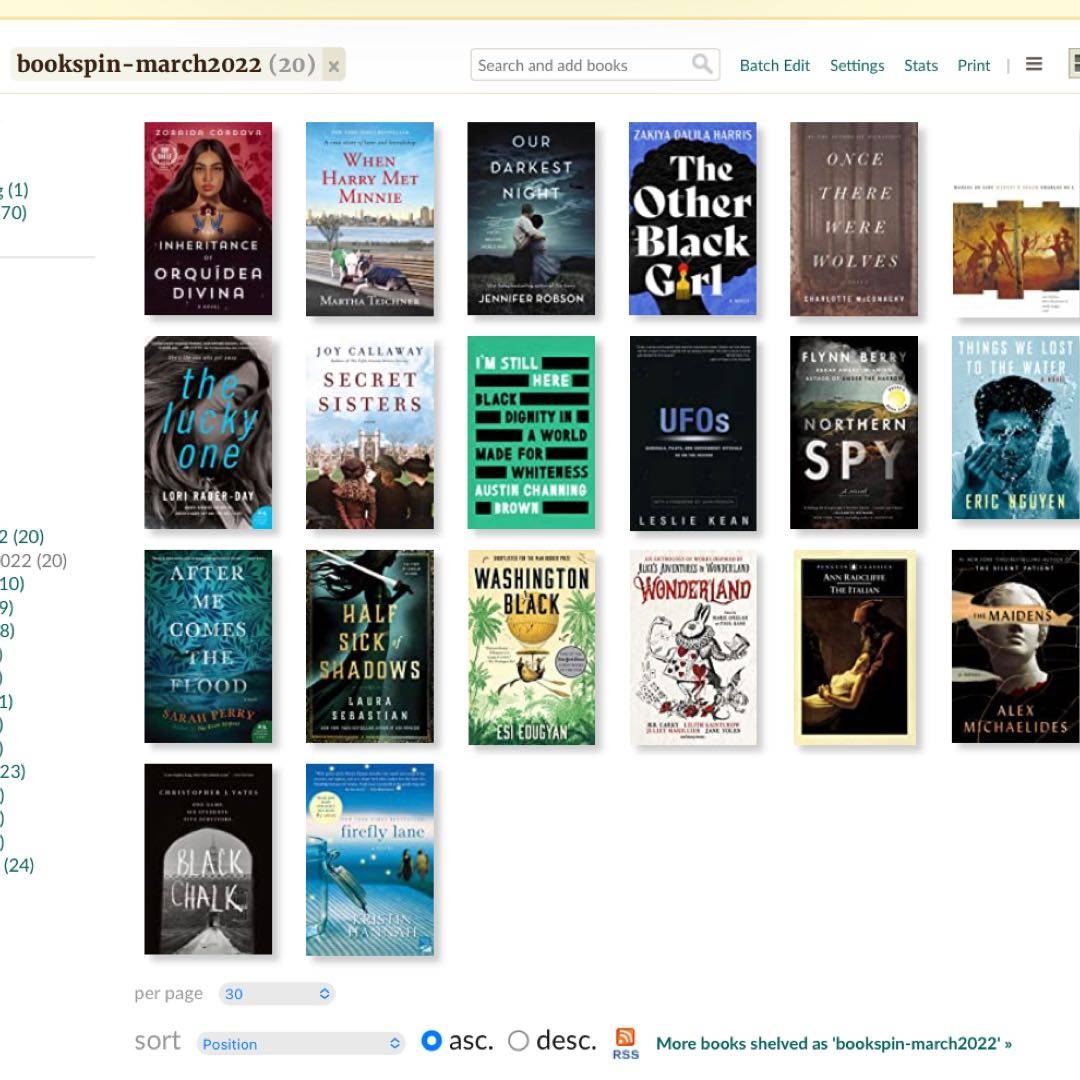Remove the bookspin-march2022 shelf filter
This screenshot has width=1080, height=1080.
(x=334, y=66)
